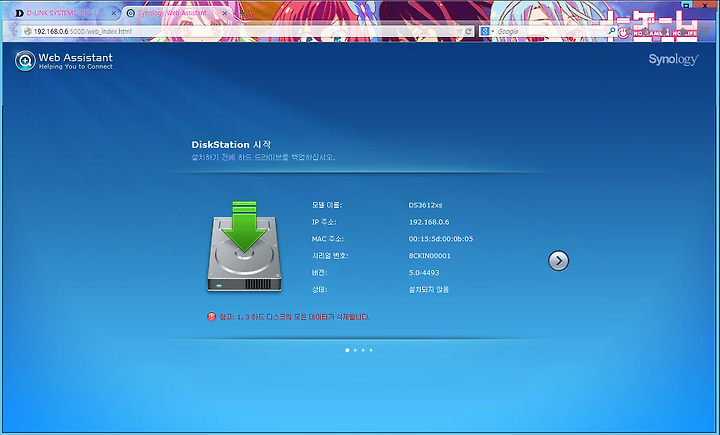720x435 pixels.
Task: Close the D-LINK SYSTEMS tab
Action: pyautogui.click(x=113, y=13)
